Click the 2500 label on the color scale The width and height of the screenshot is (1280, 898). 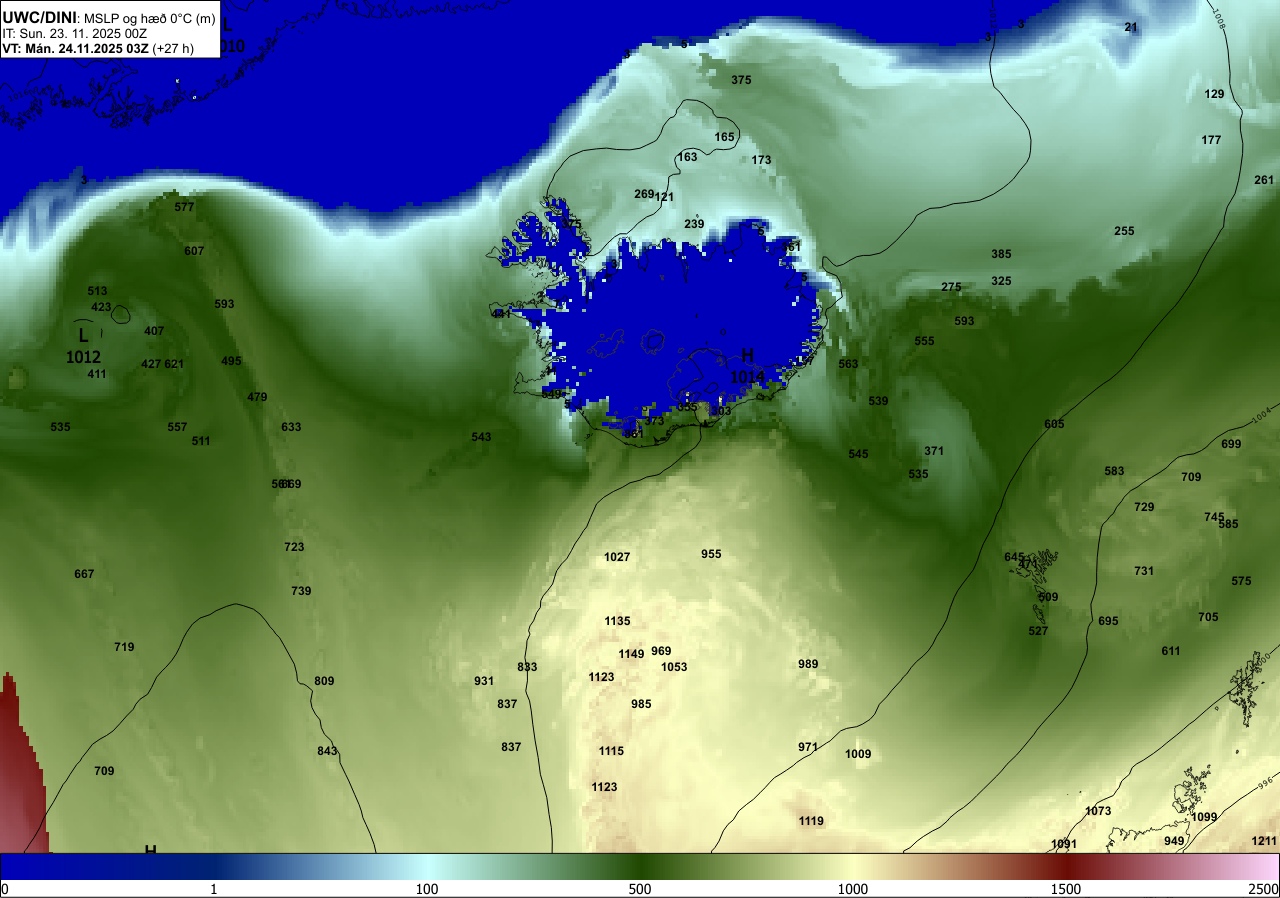click(1264, 890)
